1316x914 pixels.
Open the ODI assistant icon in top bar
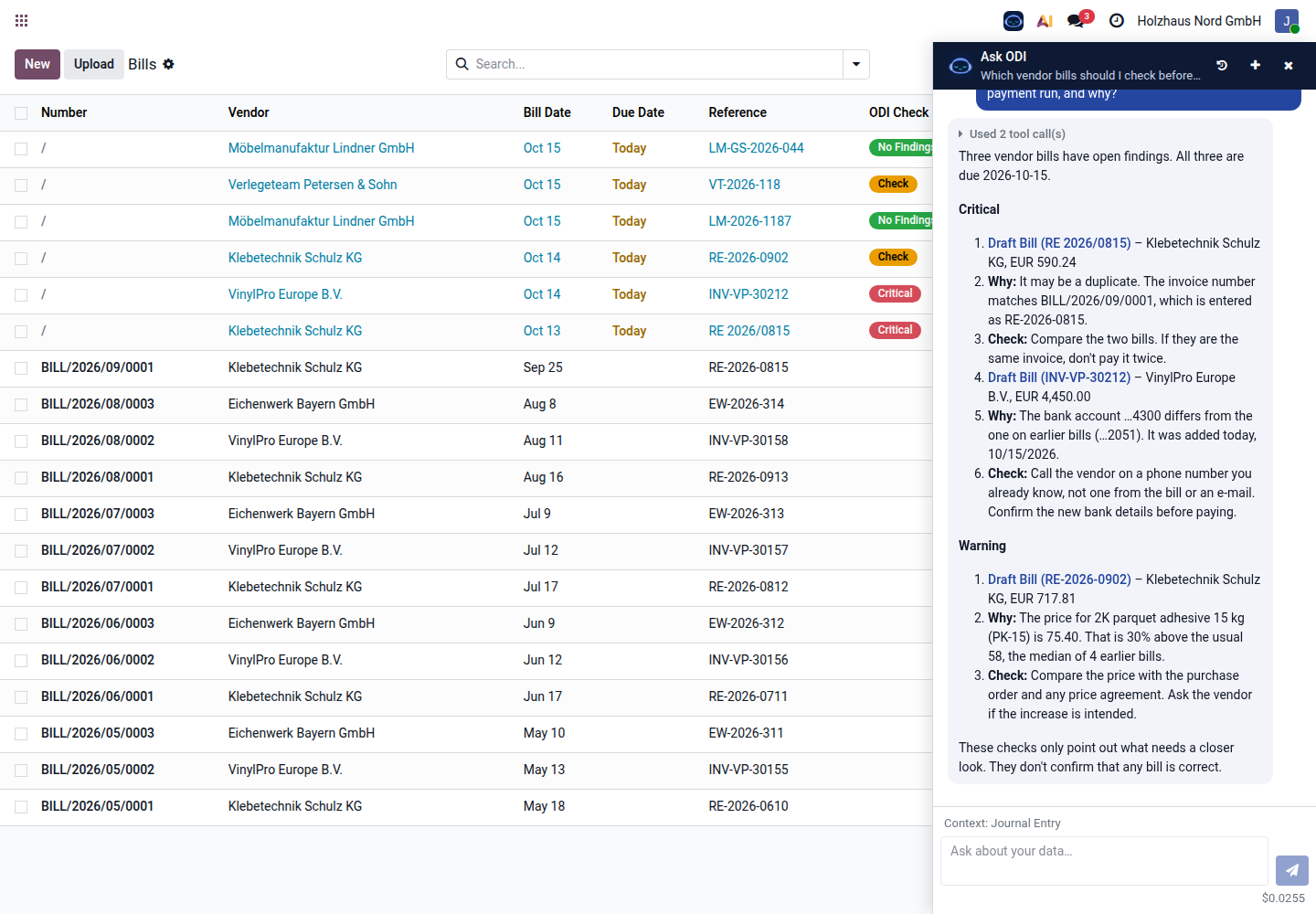point(1014,20)
